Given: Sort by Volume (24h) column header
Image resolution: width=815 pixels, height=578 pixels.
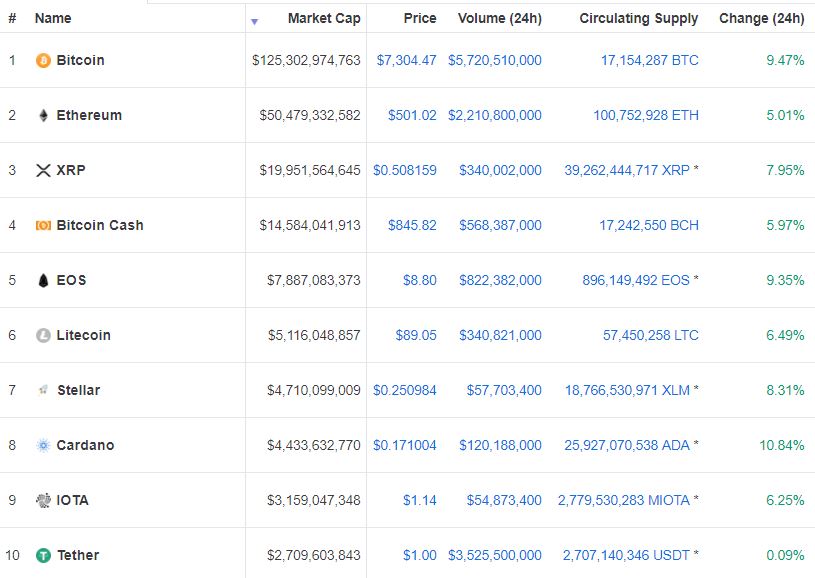Looking at the screenshot, I should coord(499,18).
